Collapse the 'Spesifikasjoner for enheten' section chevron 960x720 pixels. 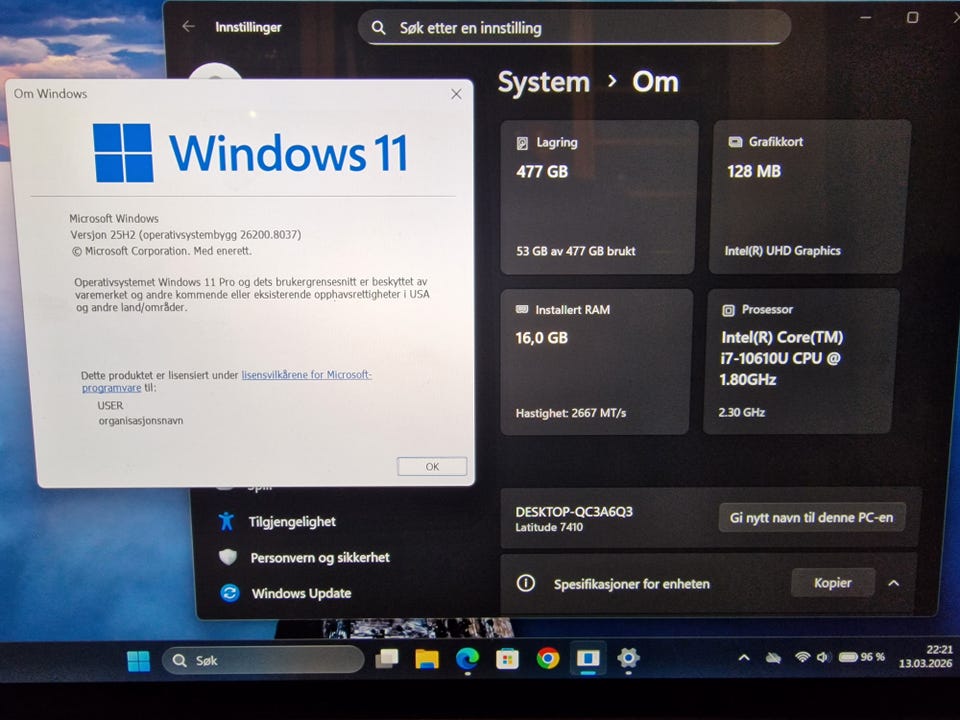[893, 583]
